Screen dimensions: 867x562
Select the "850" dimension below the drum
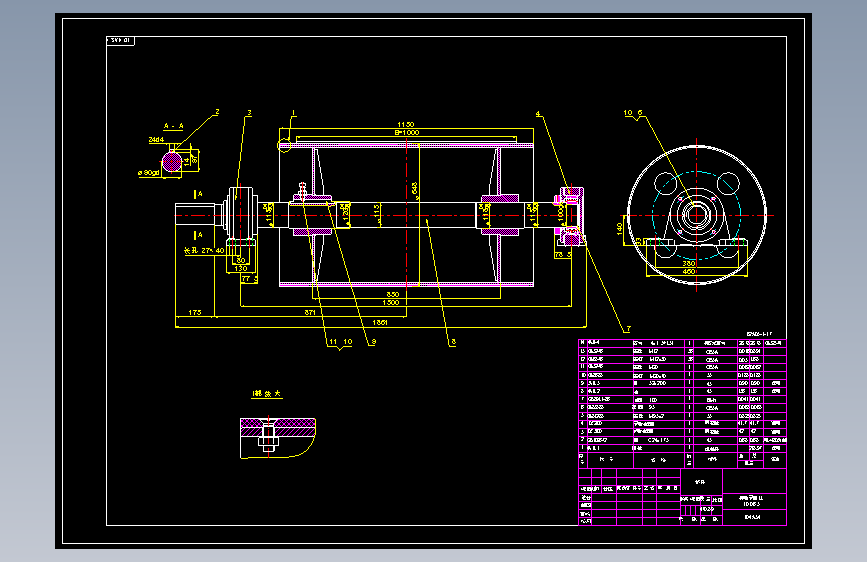point(393,294)
